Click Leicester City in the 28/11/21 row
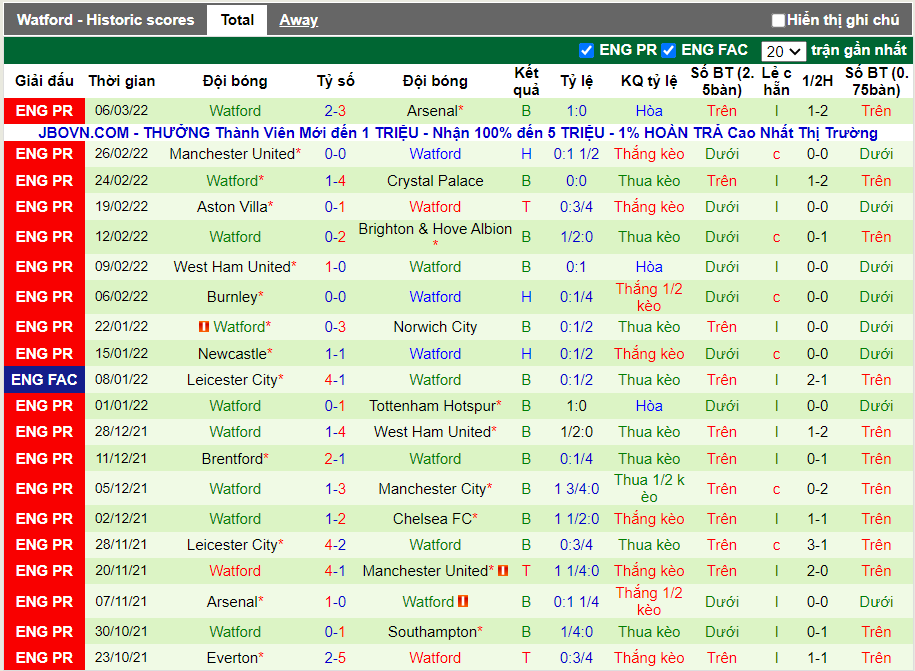Image resolution: width=915 pixels, height=671 pixels. [232, 545]
